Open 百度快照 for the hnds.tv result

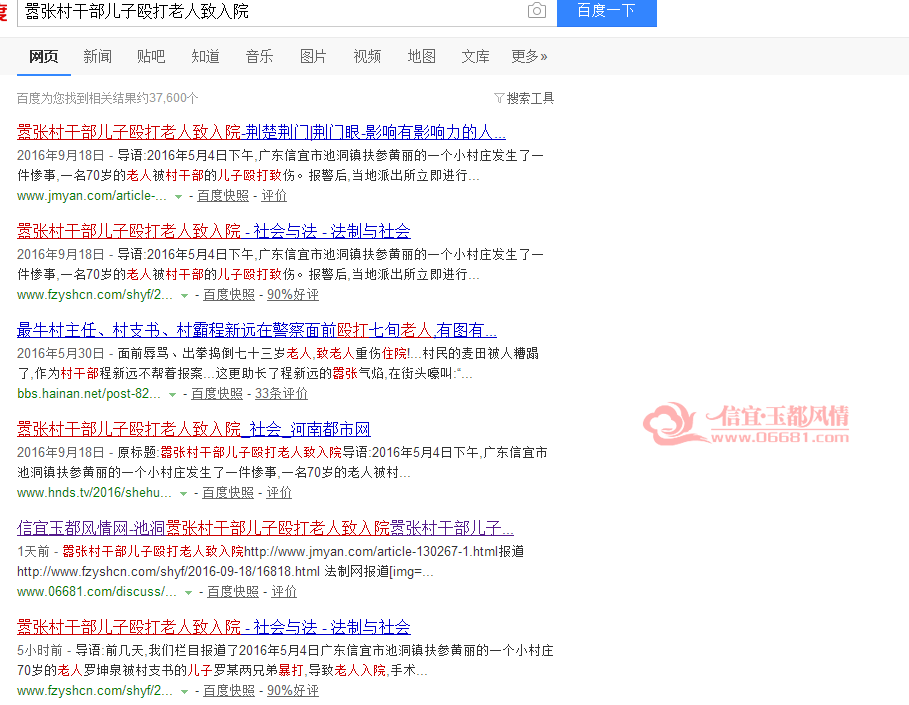tap(228, 493)
